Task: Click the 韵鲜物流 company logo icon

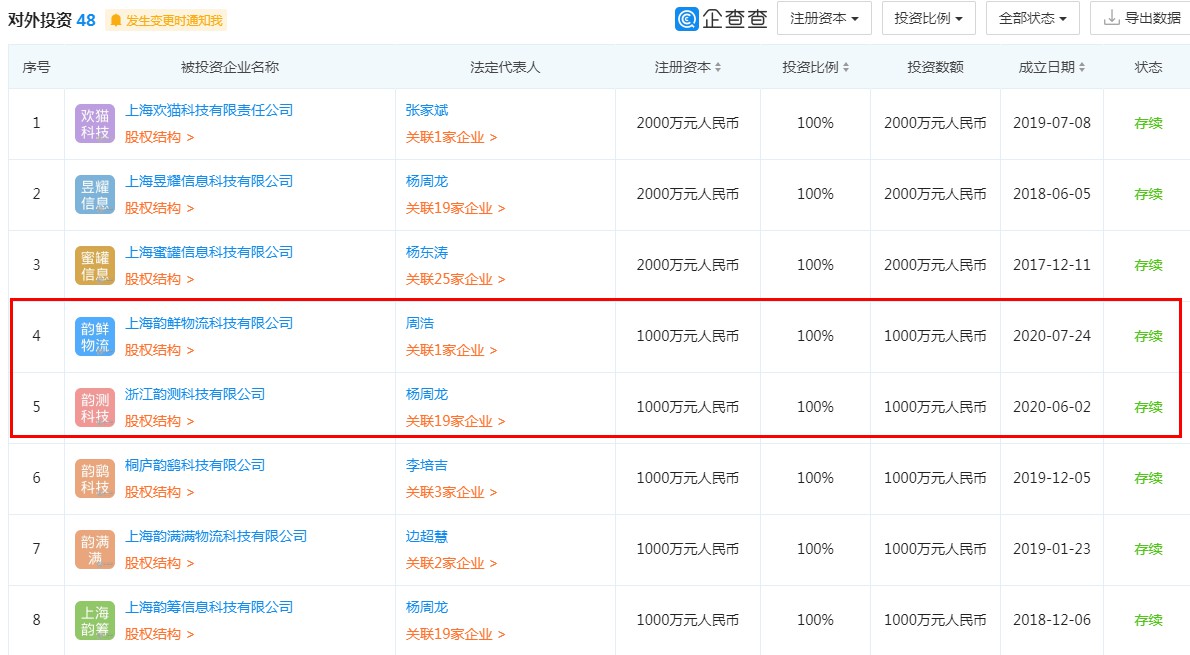Action: [95, 336]
